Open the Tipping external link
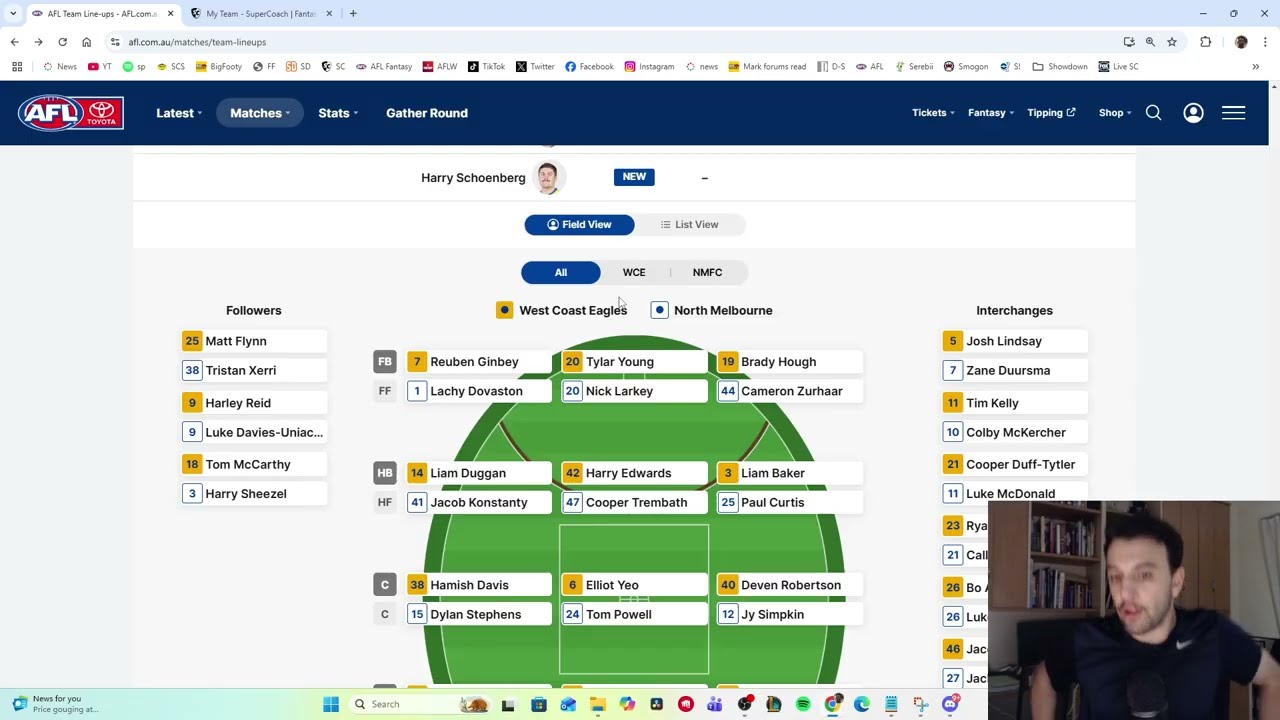Image resolution: width=1280 pixels, height=720 pixels. pyautogui.click(x=1051, y=113)
